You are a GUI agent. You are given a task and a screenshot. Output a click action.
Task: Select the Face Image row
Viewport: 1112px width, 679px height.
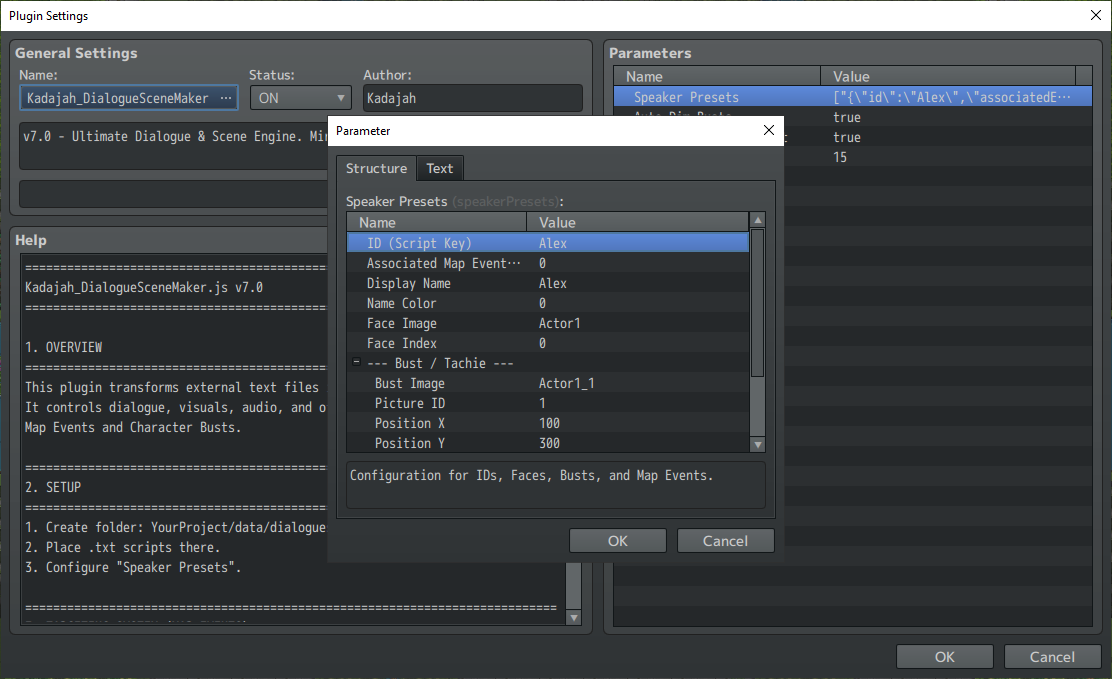547,323
